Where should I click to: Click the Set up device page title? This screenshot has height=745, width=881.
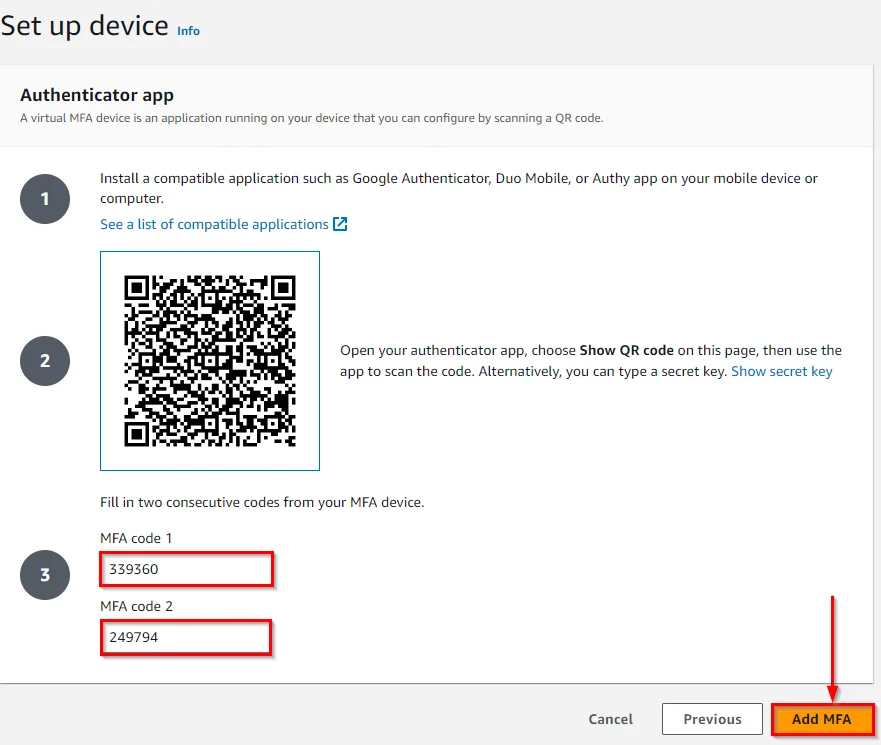85,25
